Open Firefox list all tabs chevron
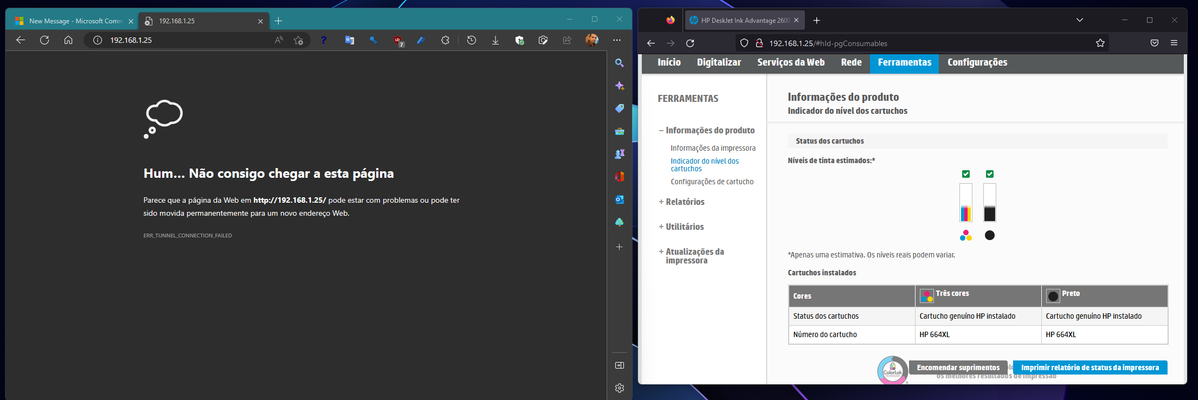 tap(1080, 20)
